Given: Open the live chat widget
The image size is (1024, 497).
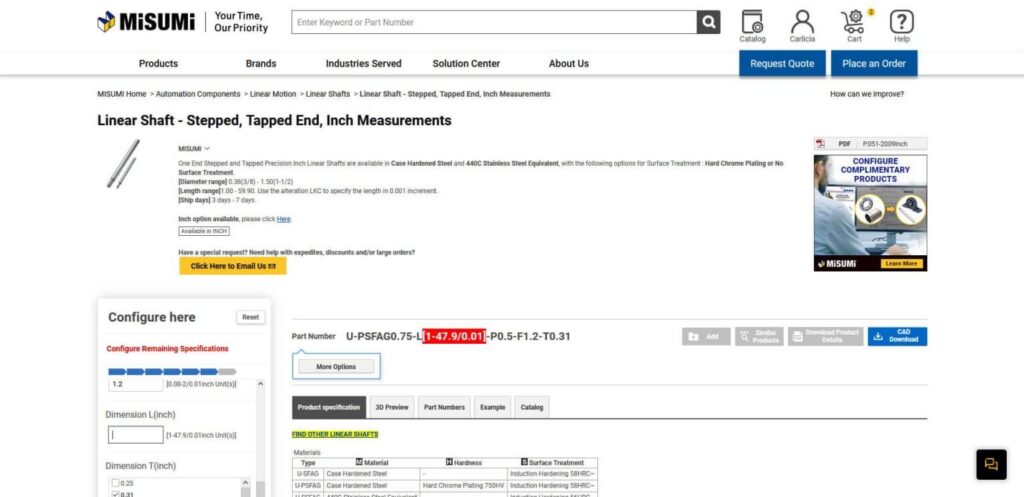Looking at the screenshot, I should tap(991, 465).
